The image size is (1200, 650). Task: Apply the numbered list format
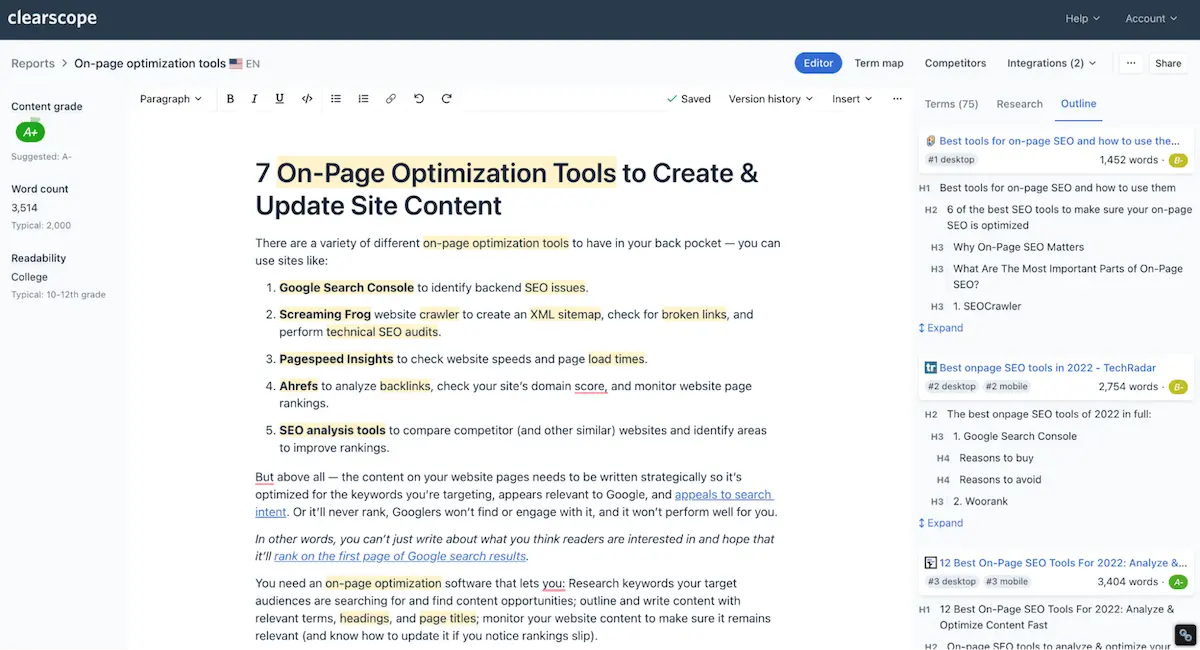tap(363, 99)
